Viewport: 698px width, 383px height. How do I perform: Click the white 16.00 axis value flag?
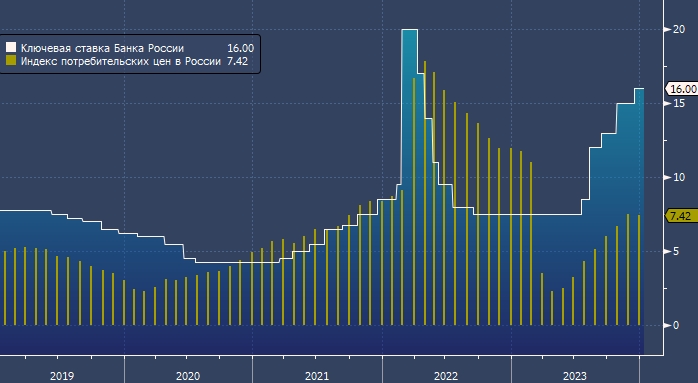(682, 89)
